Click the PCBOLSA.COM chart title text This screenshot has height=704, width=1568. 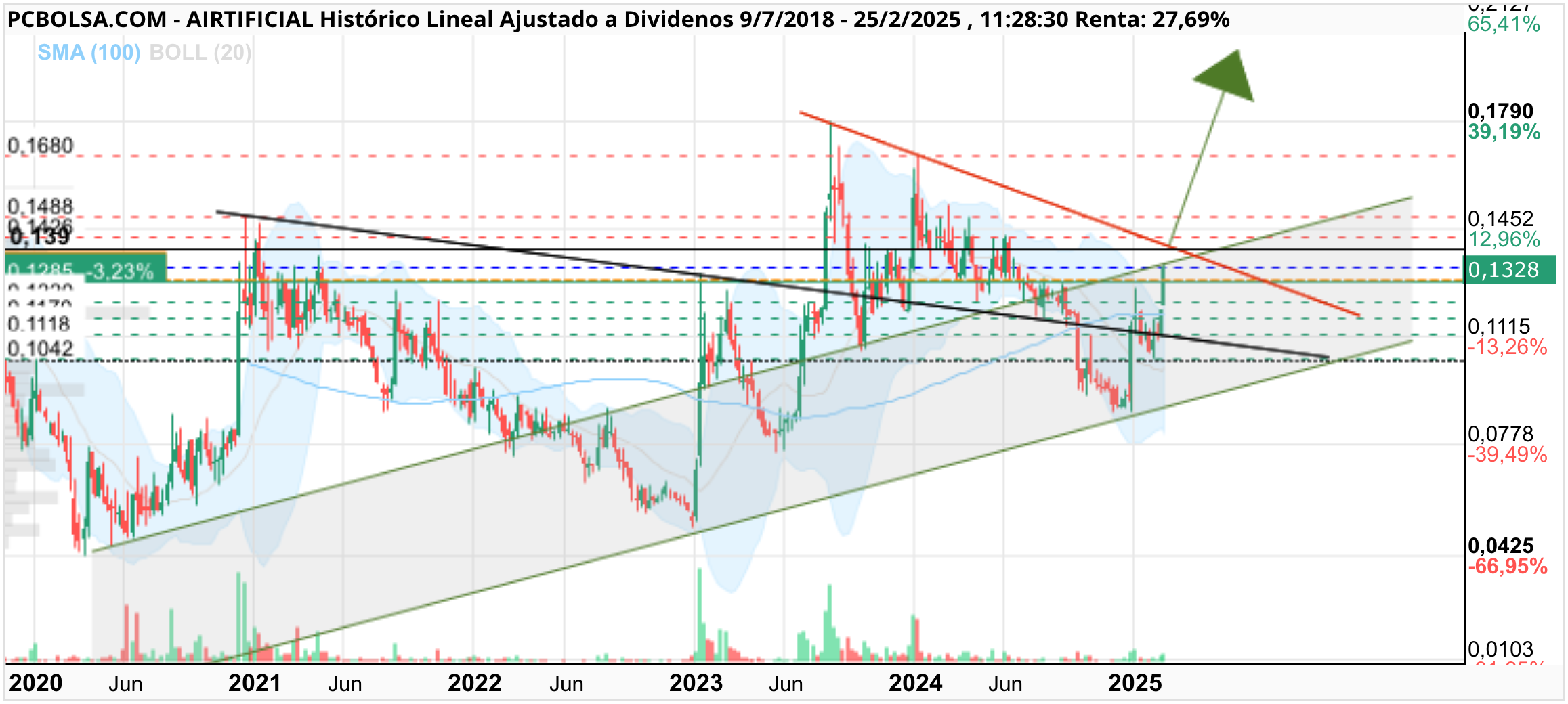click(618, 20)
